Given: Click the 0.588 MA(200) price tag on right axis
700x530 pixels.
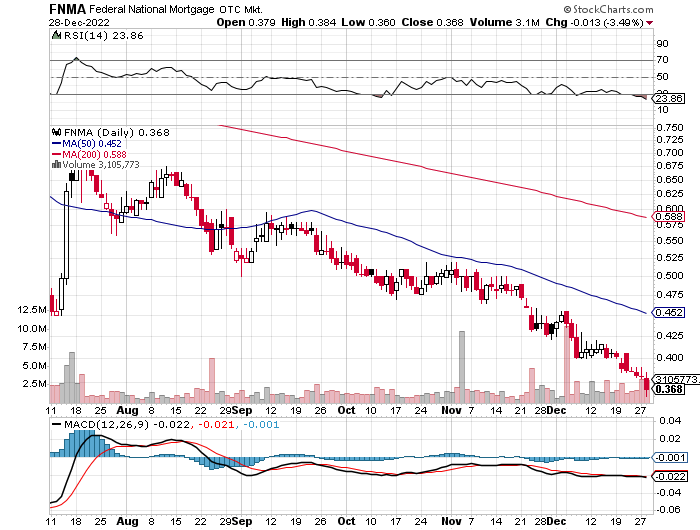Looking at the screenshot, I should click(x=668, y=217).
